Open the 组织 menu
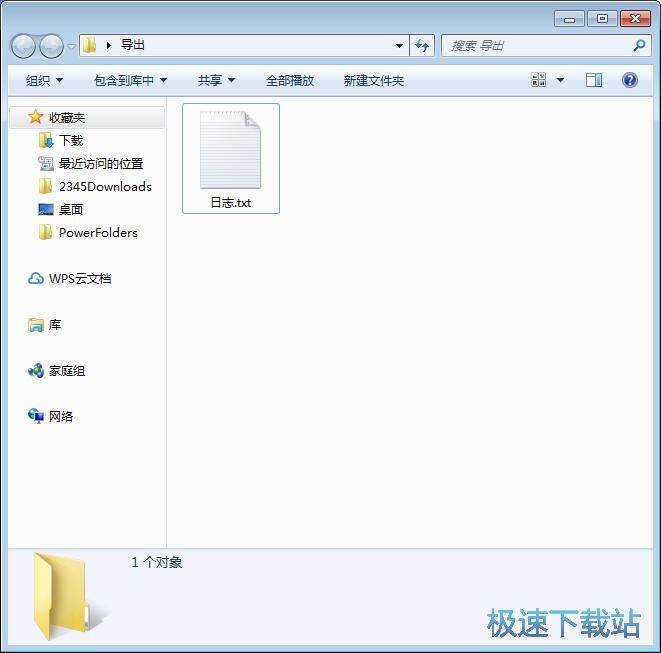Viewport: 661px width, 653px height. 44,80
